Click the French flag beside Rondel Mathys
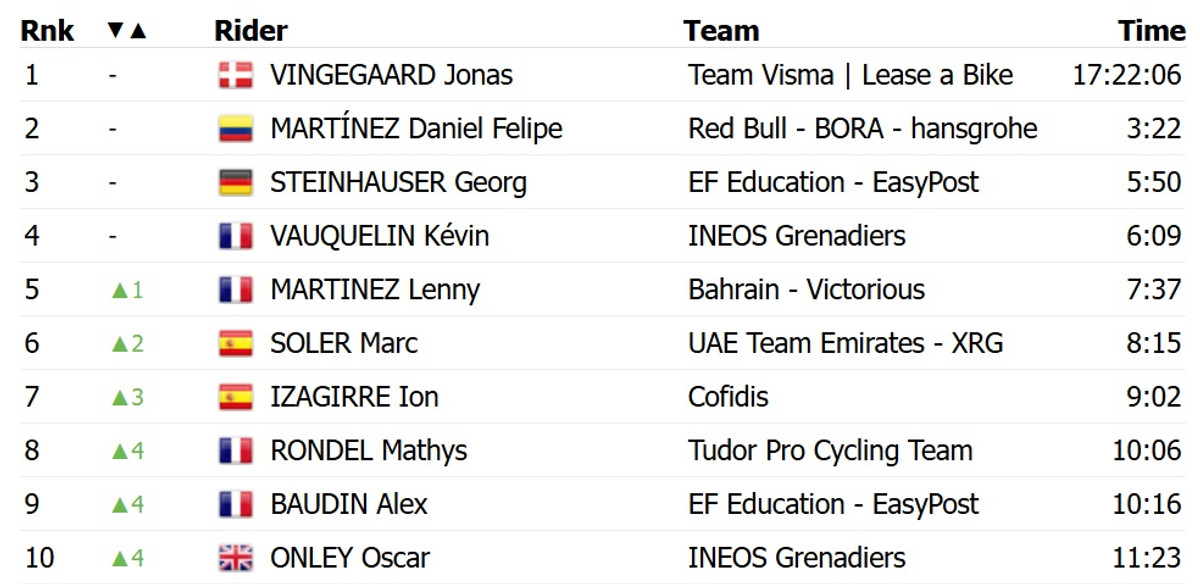Viewport: 1200px width, 584px height. [236, 450]
